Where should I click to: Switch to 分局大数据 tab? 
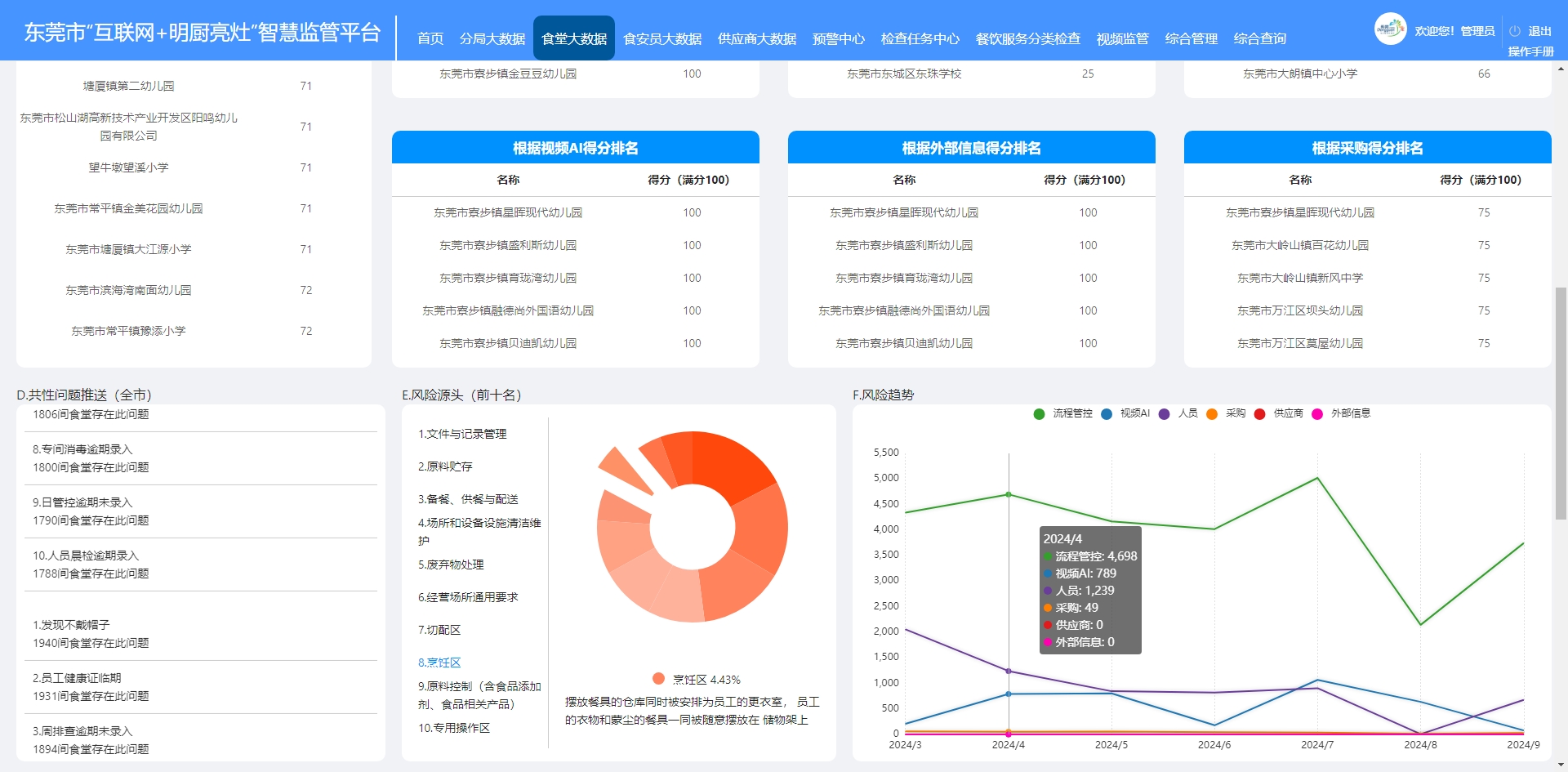tap(492, 38)
